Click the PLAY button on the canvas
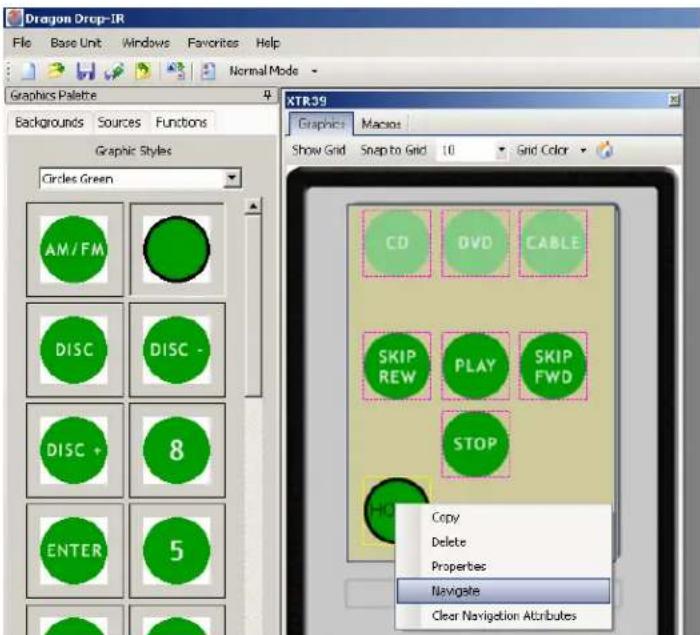The width and height of the screenshot is (700, 635). pos(475,366)
